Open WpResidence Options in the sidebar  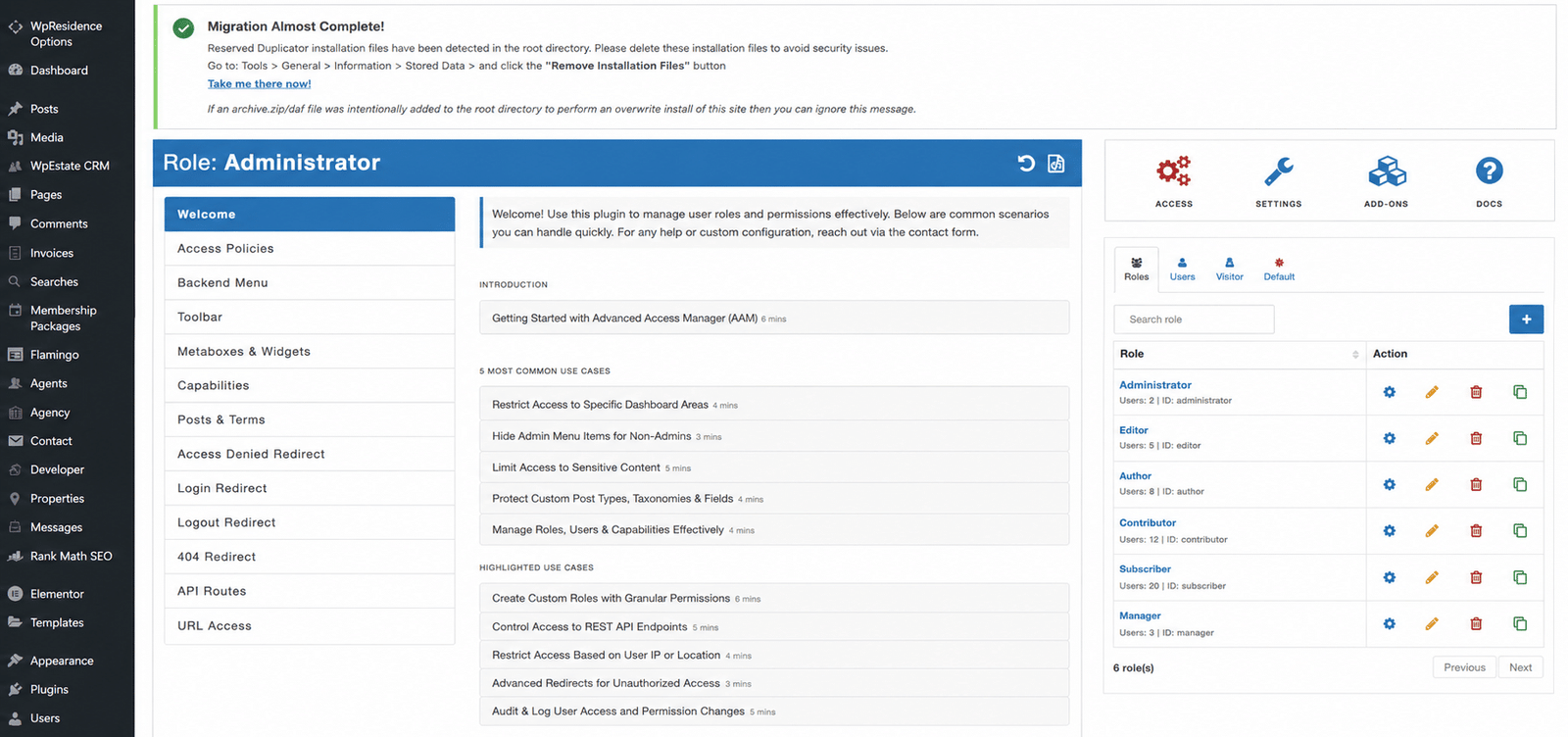pos(67,34)
